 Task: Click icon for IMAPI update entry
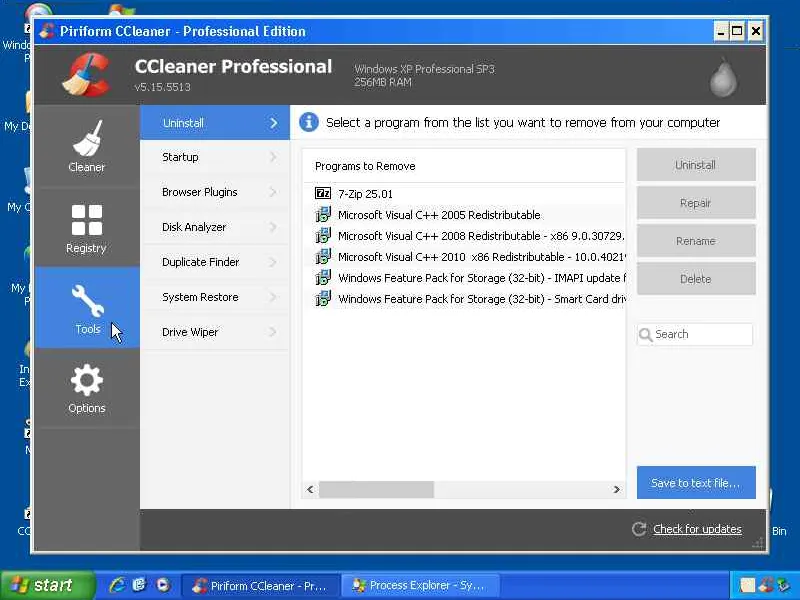[323, 277]
